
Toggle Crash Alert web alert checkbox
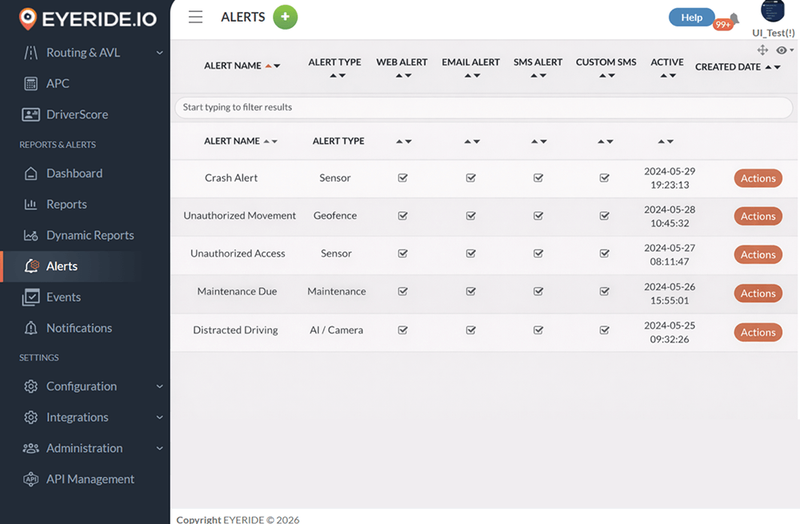[x=403, y=178]
